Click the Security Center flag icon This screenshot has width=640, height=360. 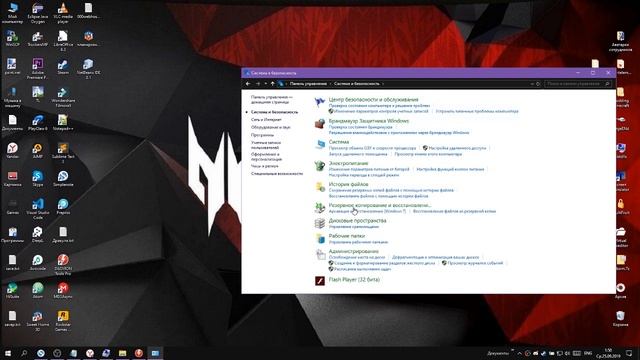(x=320, y=102)
